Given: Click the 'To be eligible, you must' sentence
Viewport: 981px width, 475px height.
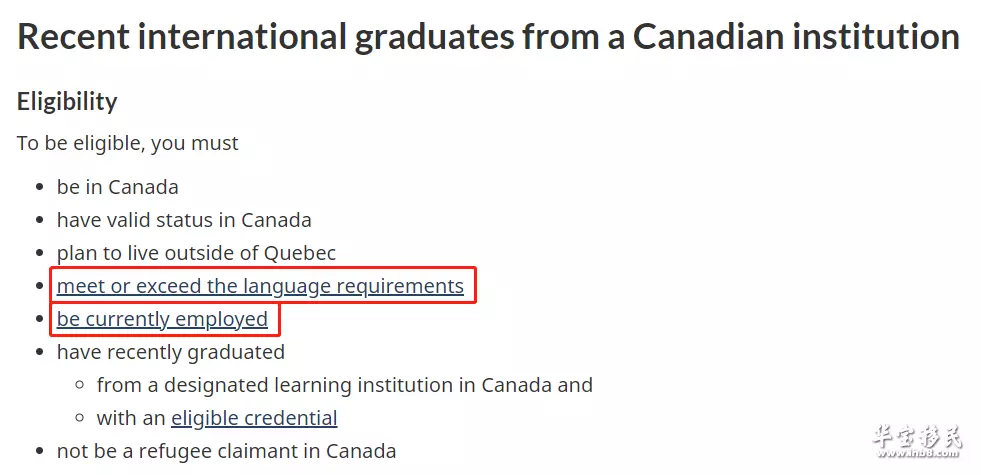Looking at the screenshot, I should point(128,143).
